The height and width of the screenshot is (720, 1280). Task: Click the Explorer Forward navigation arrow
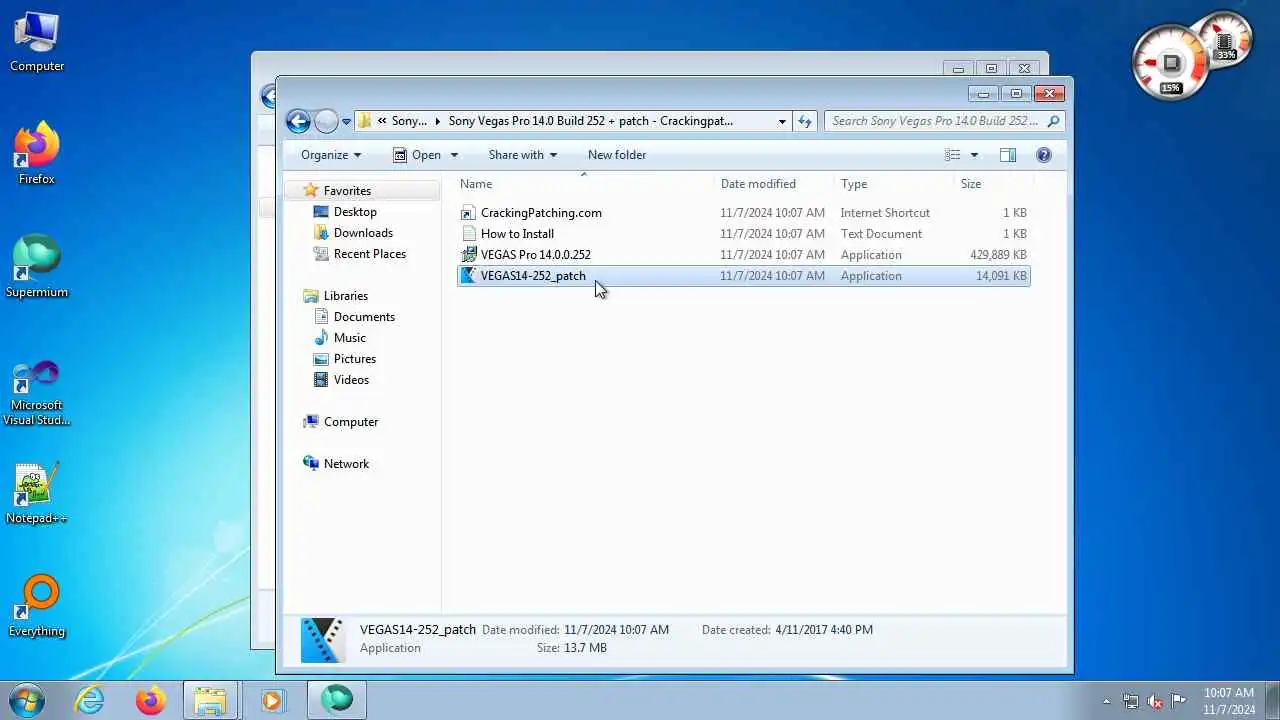[326, 121]
